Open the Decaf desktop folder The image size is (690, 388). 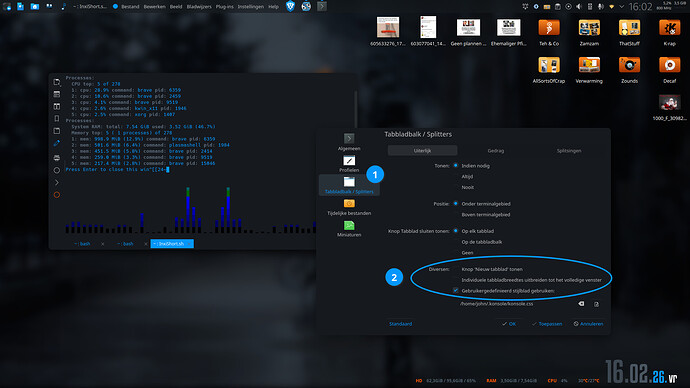(669, 70)
